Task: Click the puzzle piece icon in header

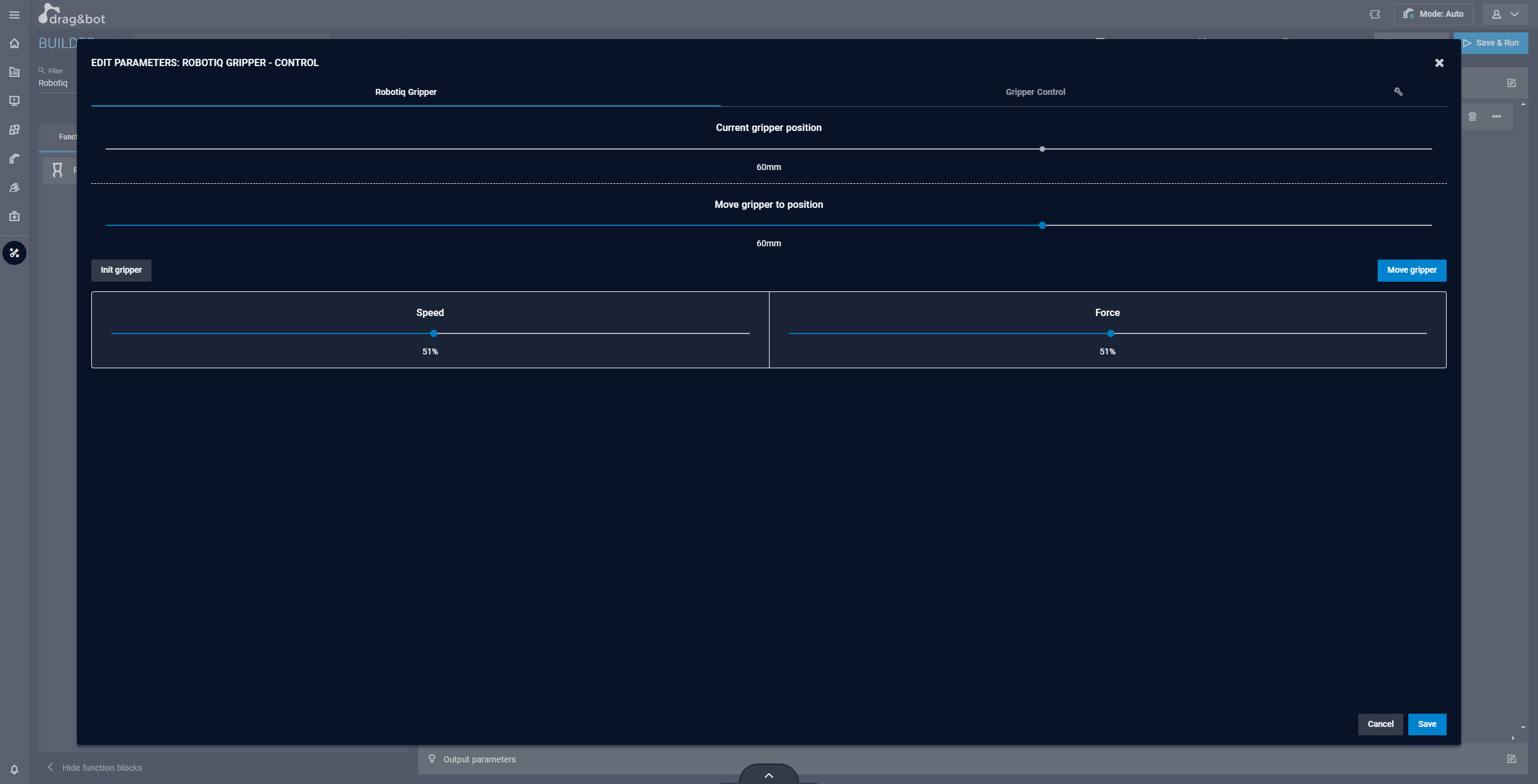Action: point(1375,14)
